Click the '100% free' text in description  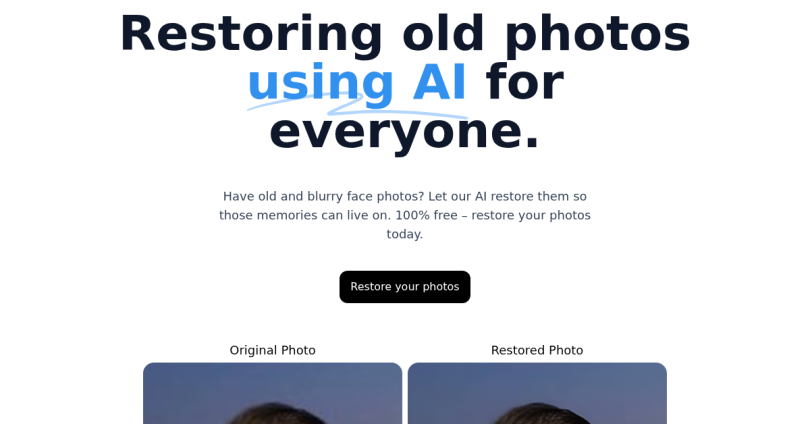(426, 215)
